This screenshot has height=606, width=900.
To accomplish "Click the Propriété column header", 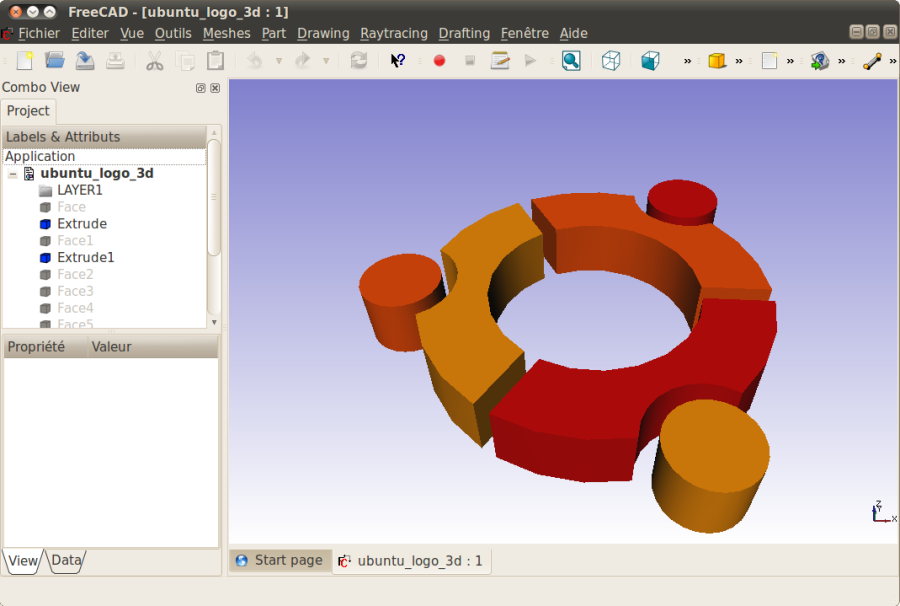I will click(x=45, y=347).
